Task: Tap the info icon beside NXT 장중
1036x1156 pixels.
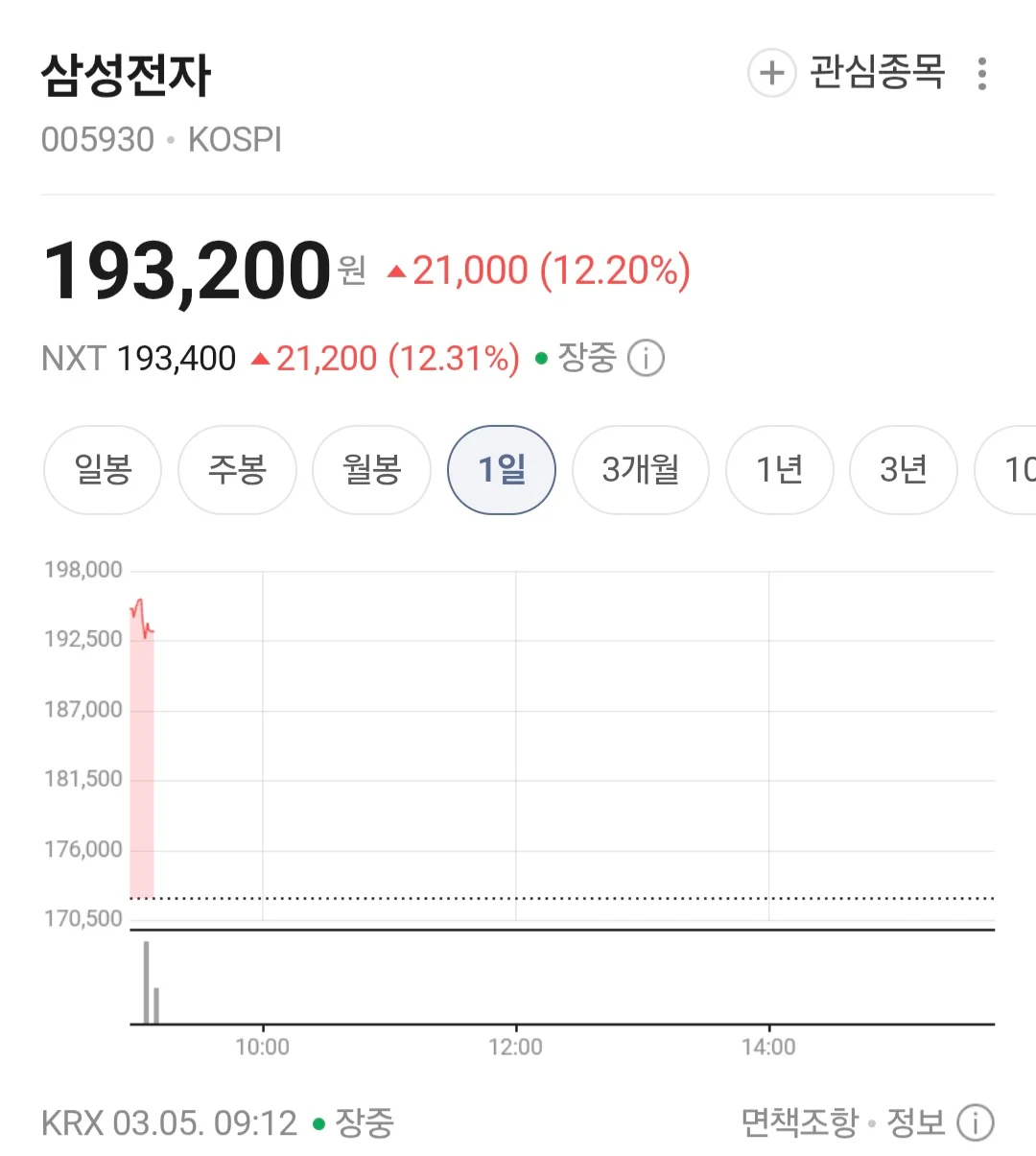Action: pos(646,359)
